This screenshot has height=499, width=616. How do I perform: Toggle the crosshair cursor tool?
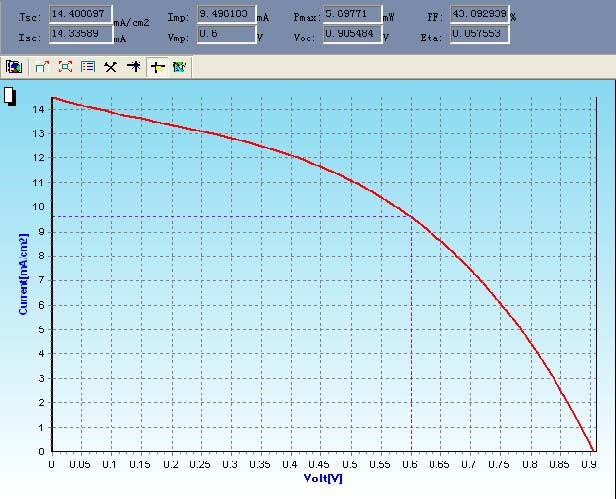click(x=157, y=67)
